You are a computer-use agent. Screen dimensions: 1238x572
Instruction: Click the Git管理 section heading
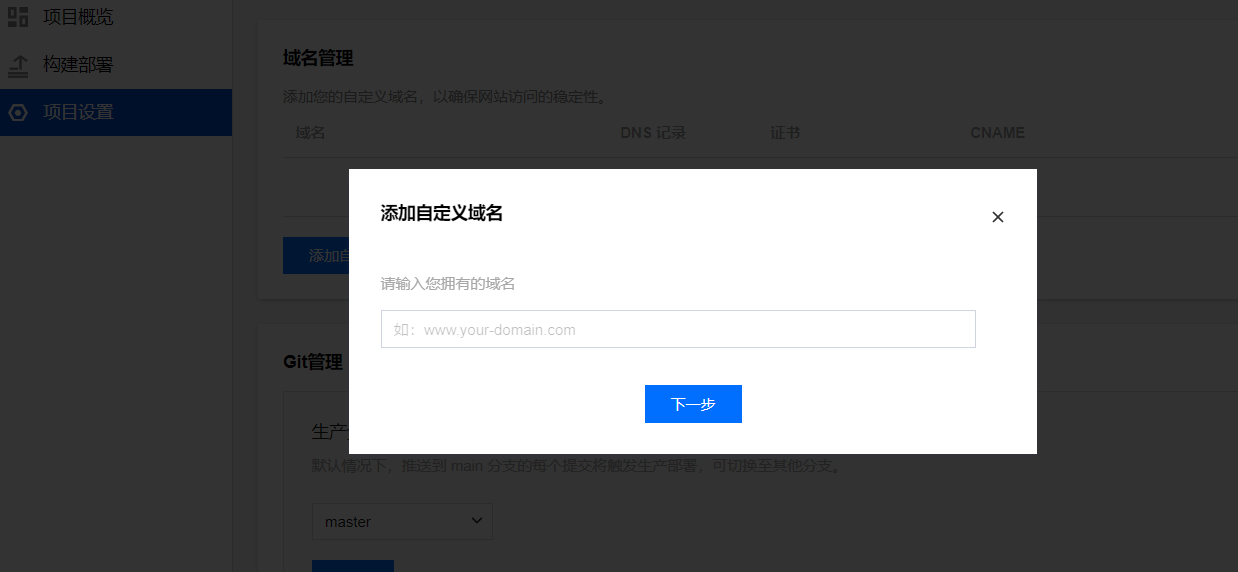click(313, 362)
